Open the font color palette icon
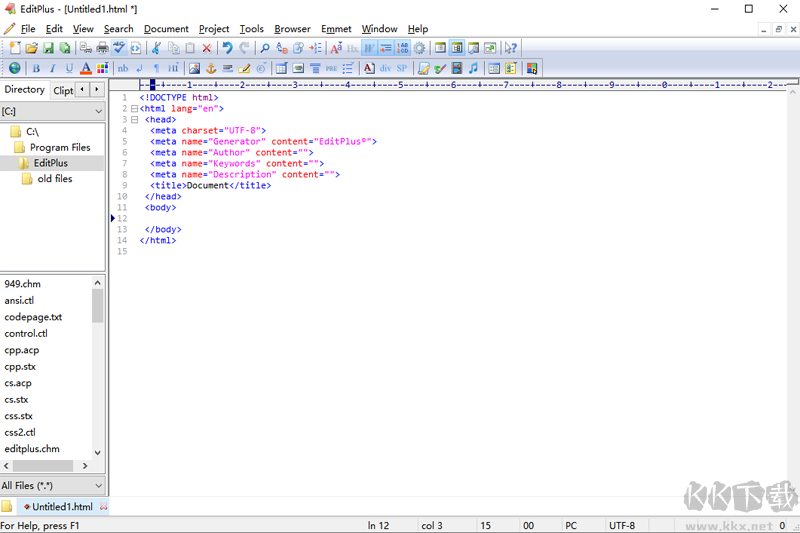This screenshot has width=800, height=533. (x=103, y=69)
